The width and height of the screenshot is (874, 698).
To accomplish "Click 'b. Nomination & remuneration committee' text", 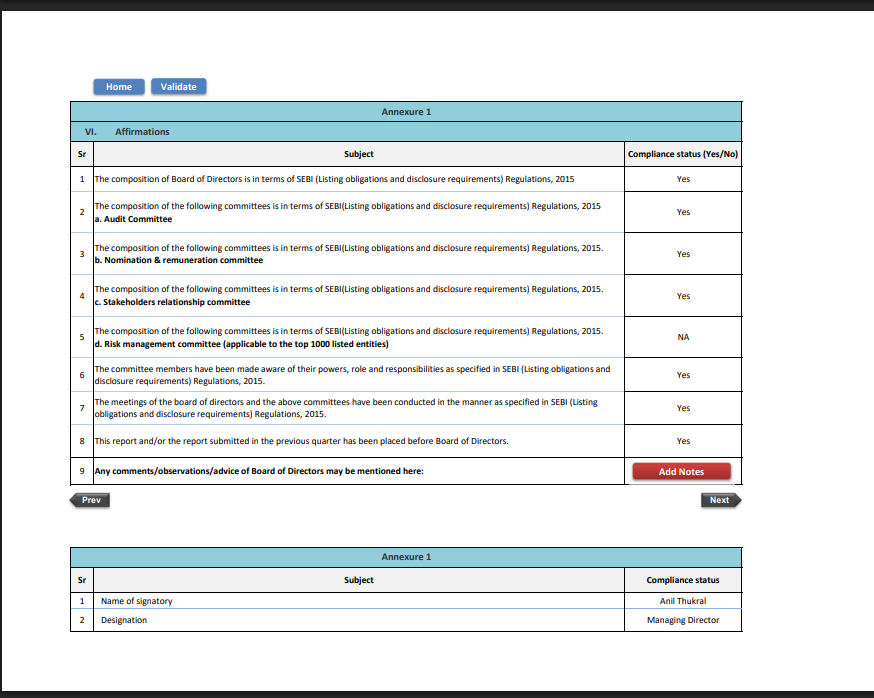I will (x=179, y=260).
